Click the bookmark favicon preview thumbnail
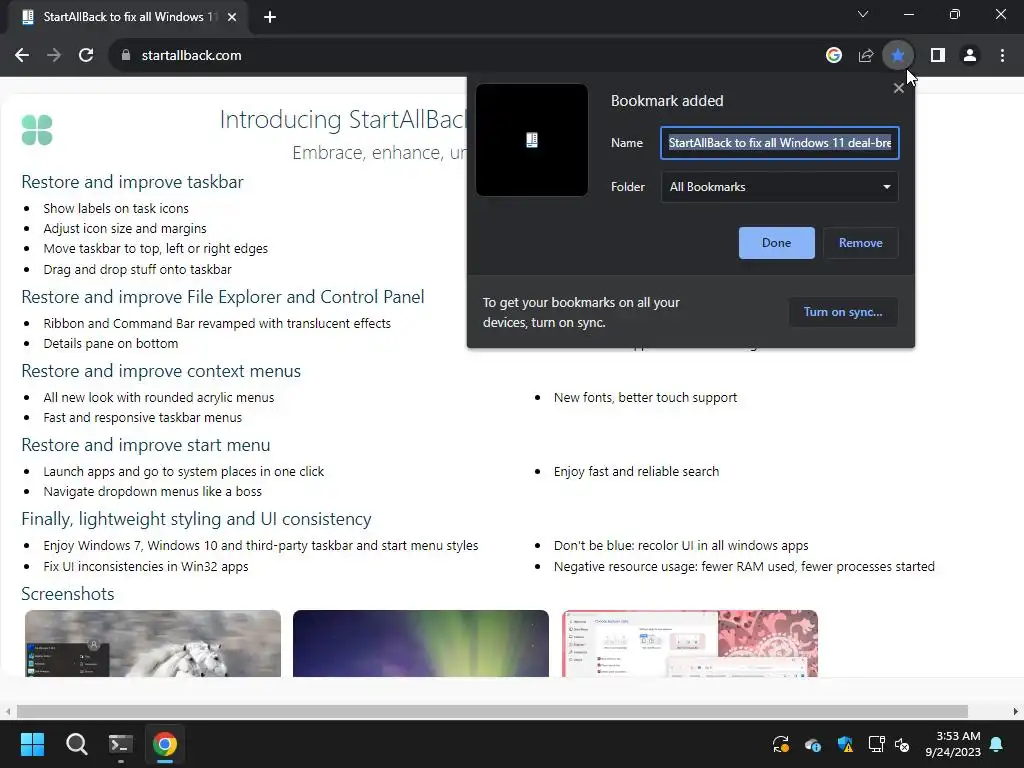The width and height of the screenshot is (1024, 768). (x=532, y=140)
